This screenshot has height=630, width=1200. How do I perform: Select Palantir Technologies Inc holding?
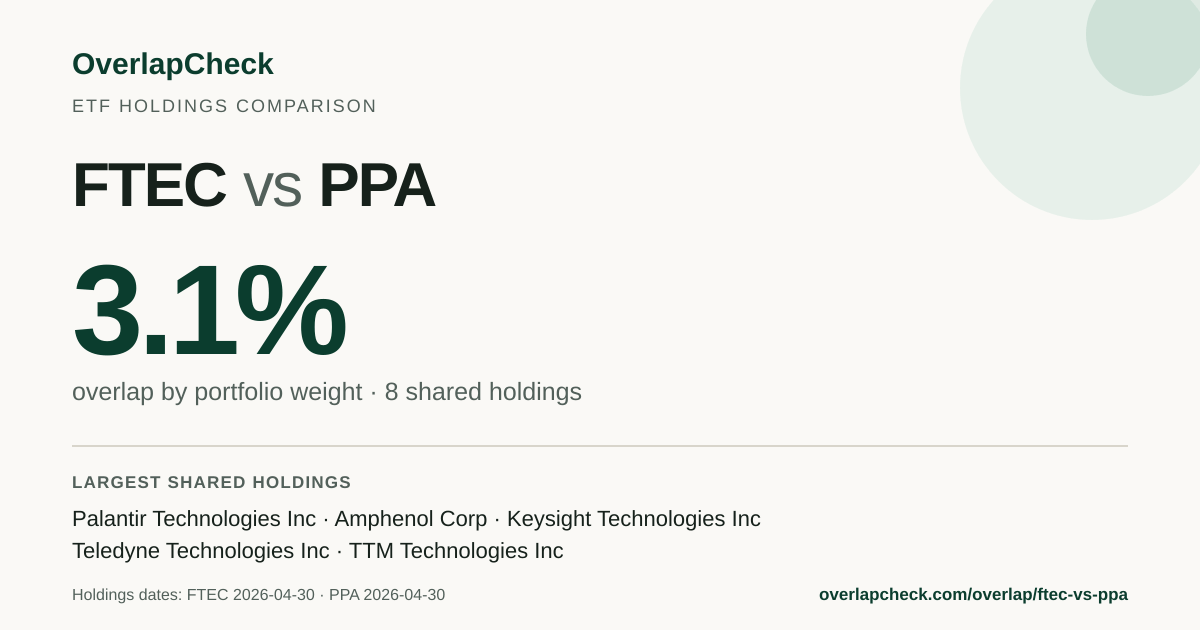[x=194, y=519]
